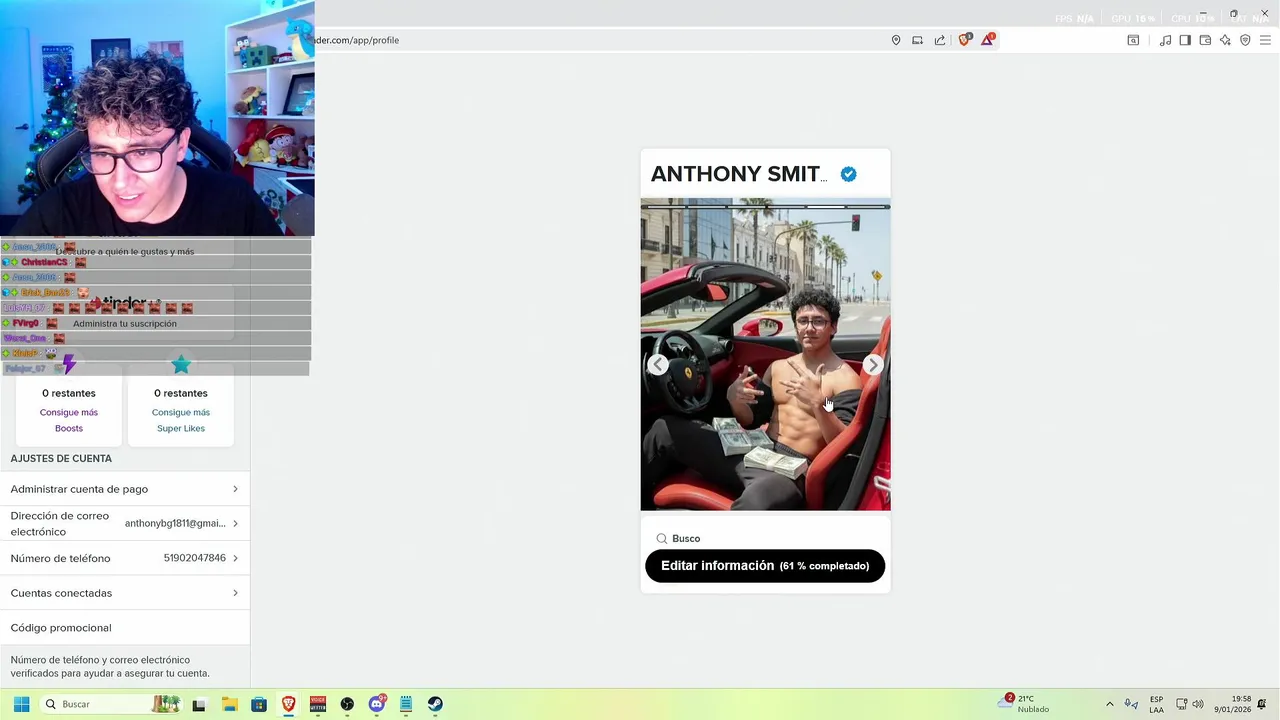Open the Leo AI sparkle icon
Screen dimensions: 1280x720
1225,40
